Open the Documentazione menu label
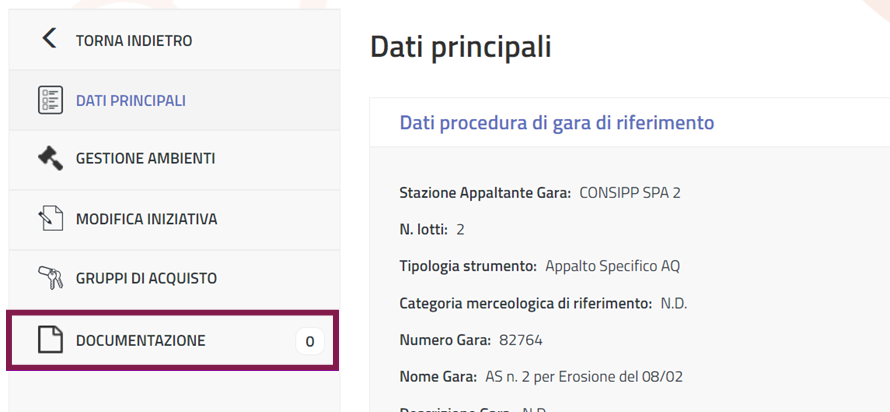The height and width of the screenshot is (412, 890). (x=140, y=341)
